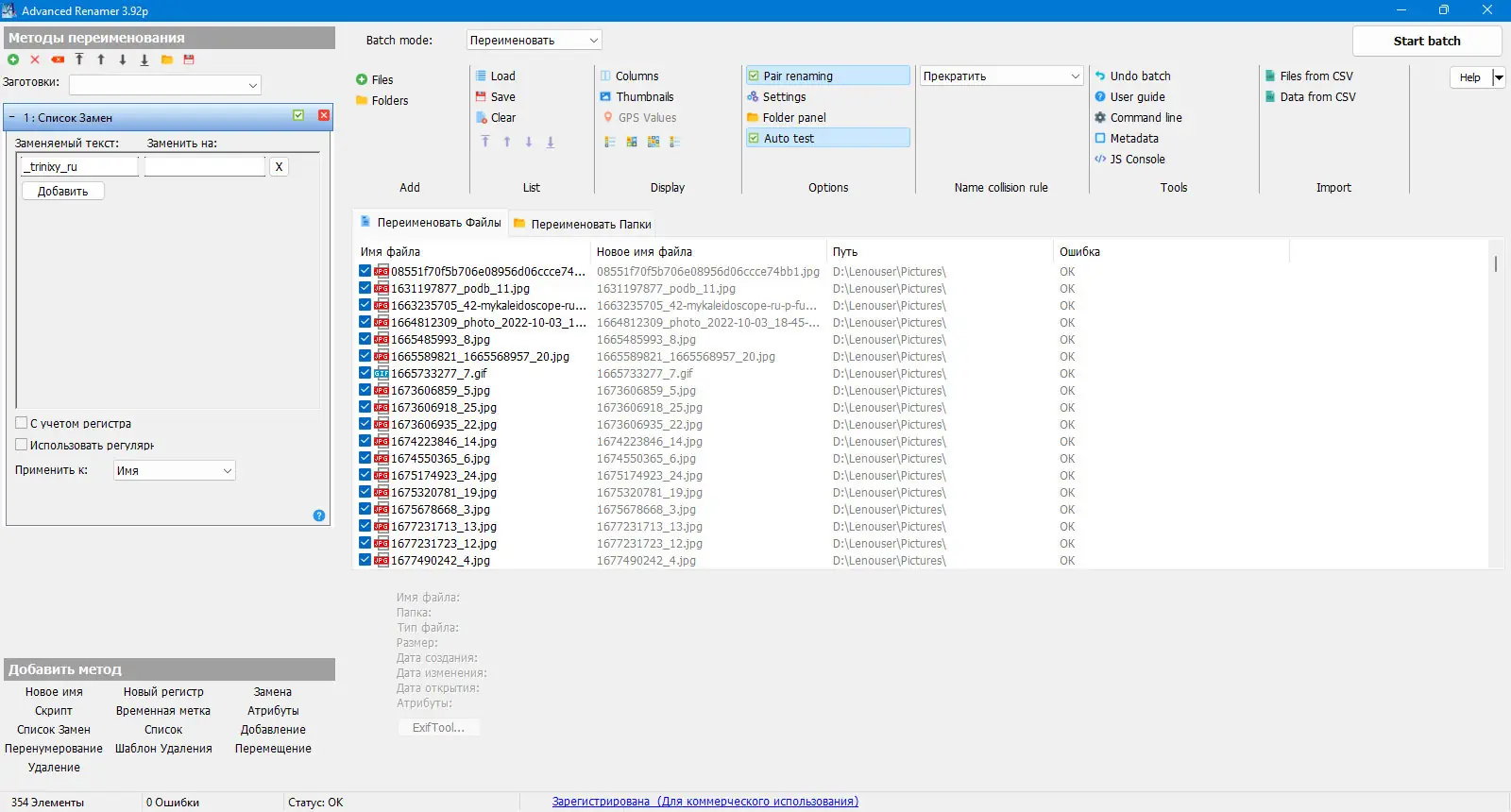Delete the _trinixy_ru replacement row with X
Screen dimensions: 1511x812
[x=279, y=166]
